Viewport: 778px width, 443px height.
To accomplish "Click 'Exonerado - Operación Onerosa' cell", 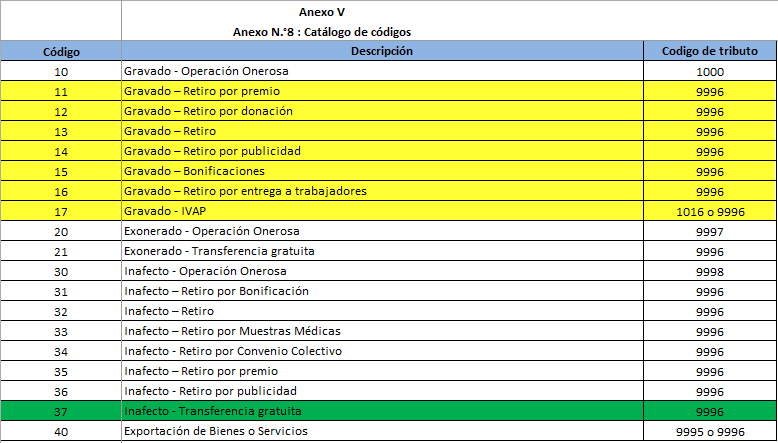I will pos(382,231).
